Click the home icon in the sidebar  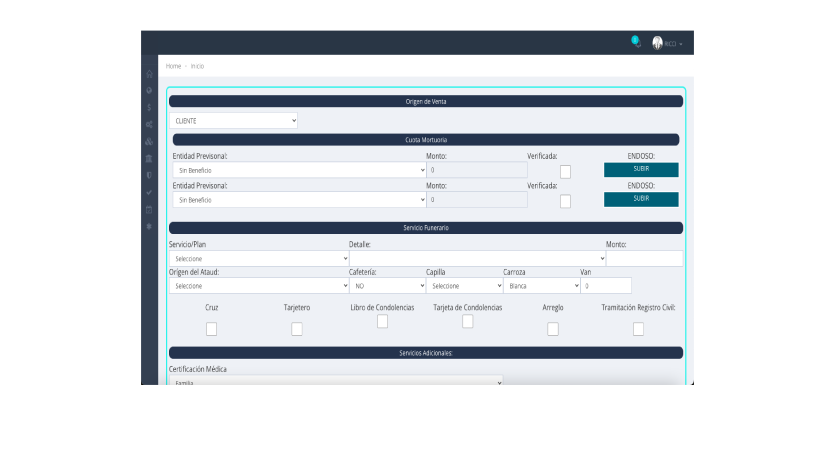(x=149, y=73)
